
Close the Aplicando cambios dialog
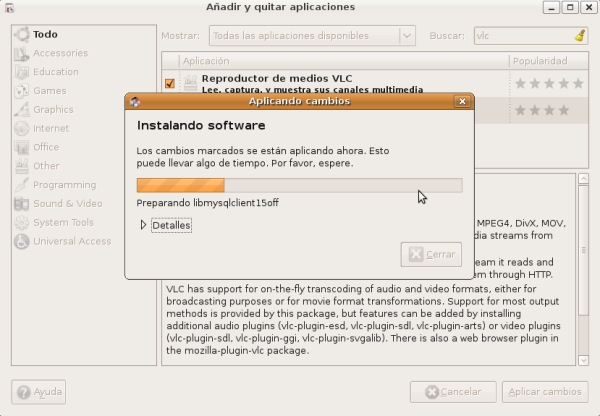pyautogui.click(x=461, y=101)
